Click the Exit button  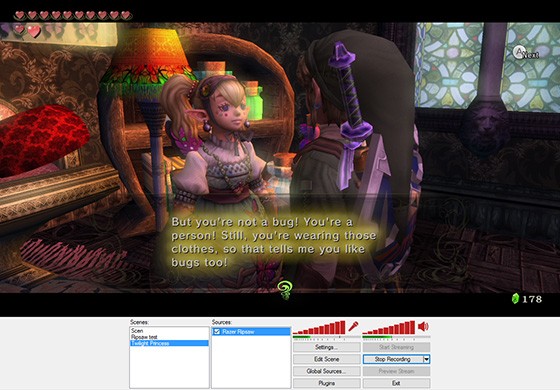(x=396, y=383)
